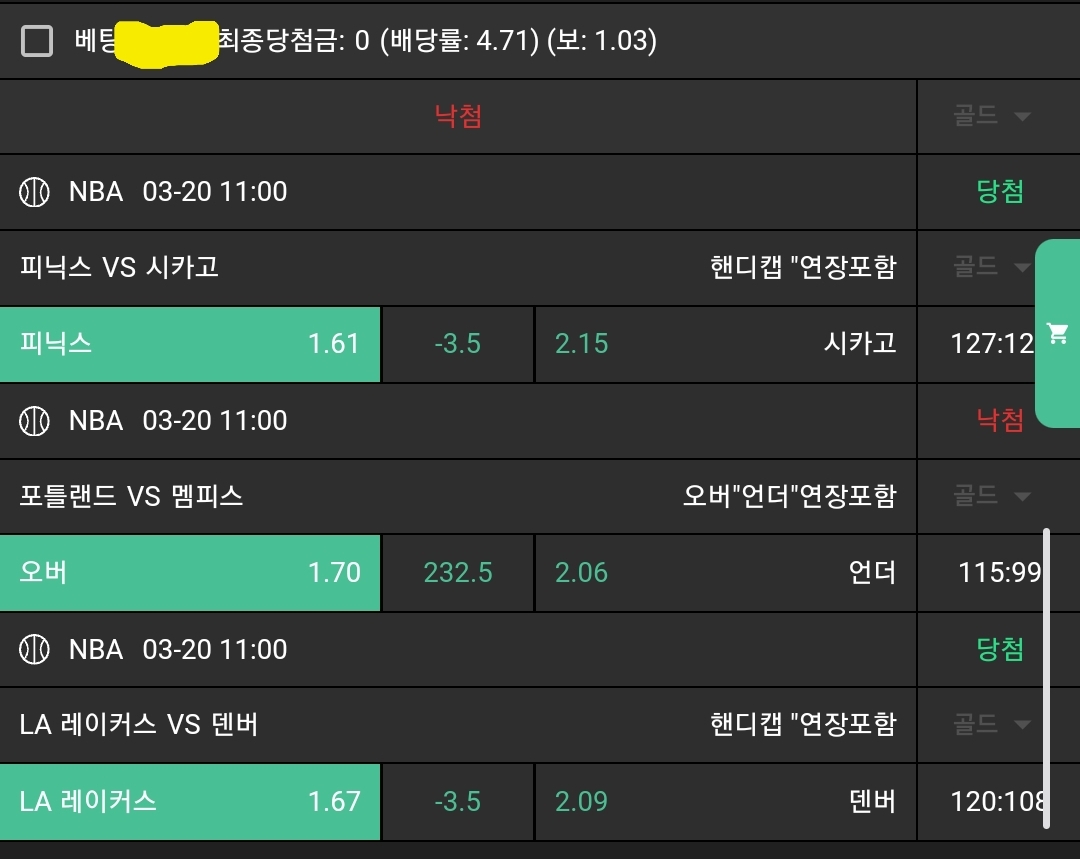1080x859 pixels.
Task: Open 골드 dropdown in the 낙첨 summary row
Action: click(x=991, y=116)
